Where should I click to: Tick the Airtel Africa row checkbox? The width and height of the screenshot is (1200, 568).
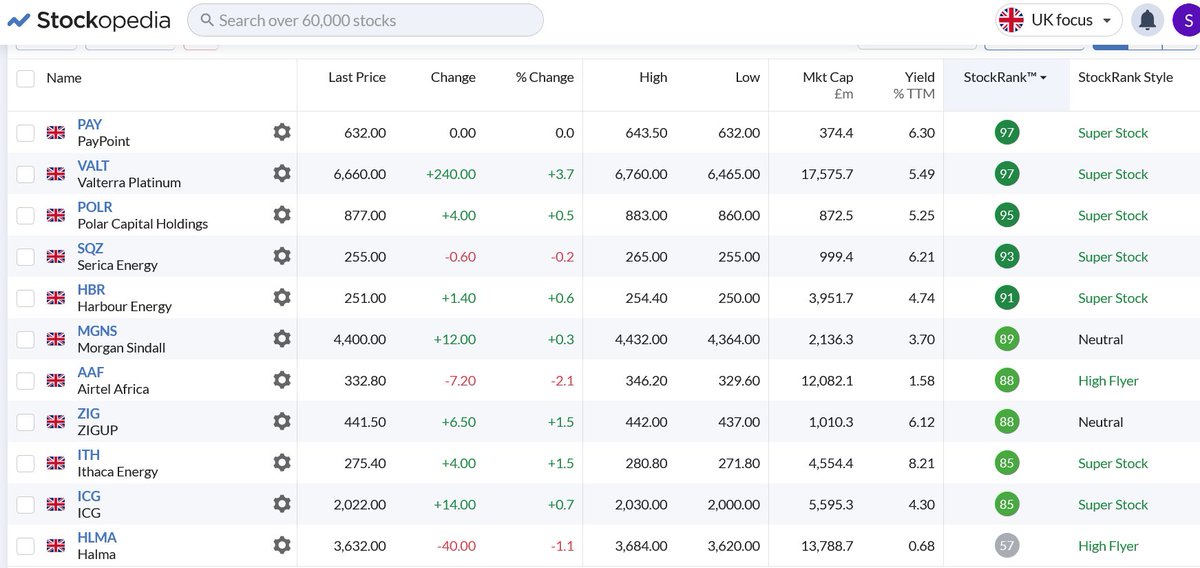click(x=25, y=380)
